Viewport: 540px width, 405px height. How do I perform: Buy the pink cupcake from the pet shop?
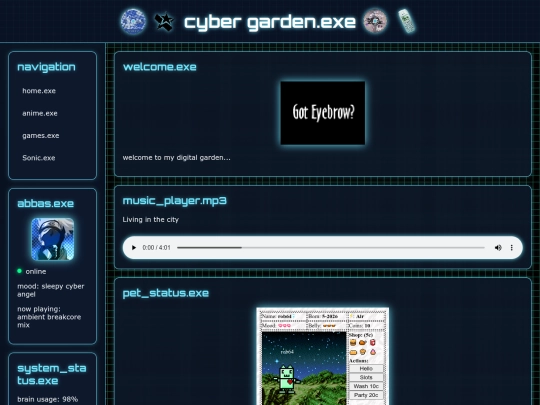coord(373,352)
